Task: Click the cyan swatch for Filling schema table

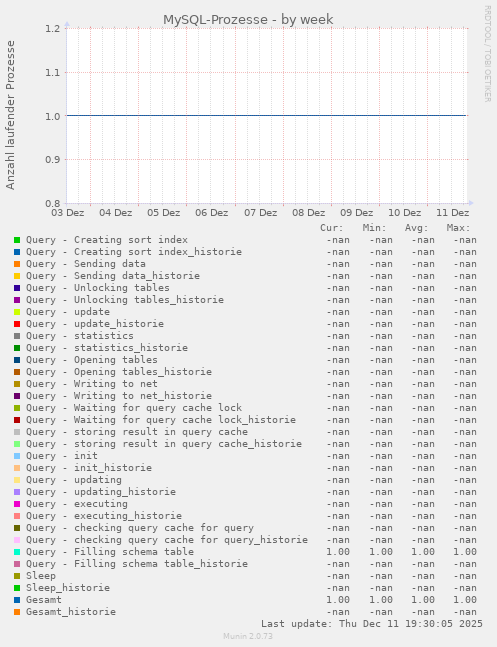Action: [x=17, y=552]
